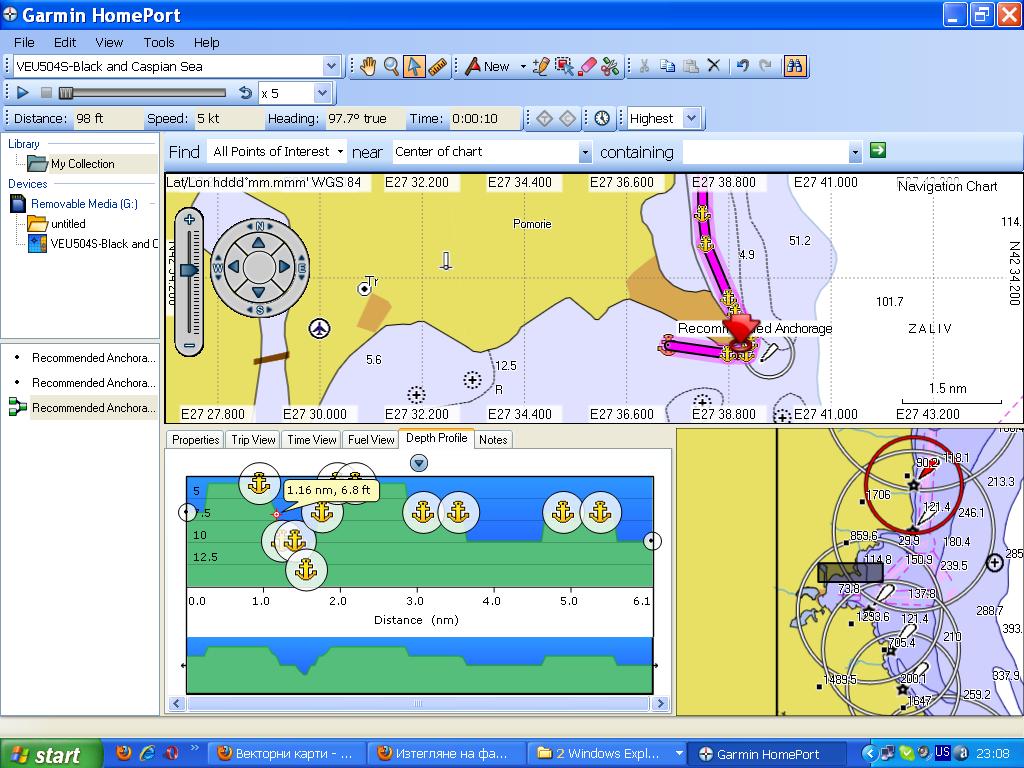Activate the Measure ruler tool

[x=438, y=67]
